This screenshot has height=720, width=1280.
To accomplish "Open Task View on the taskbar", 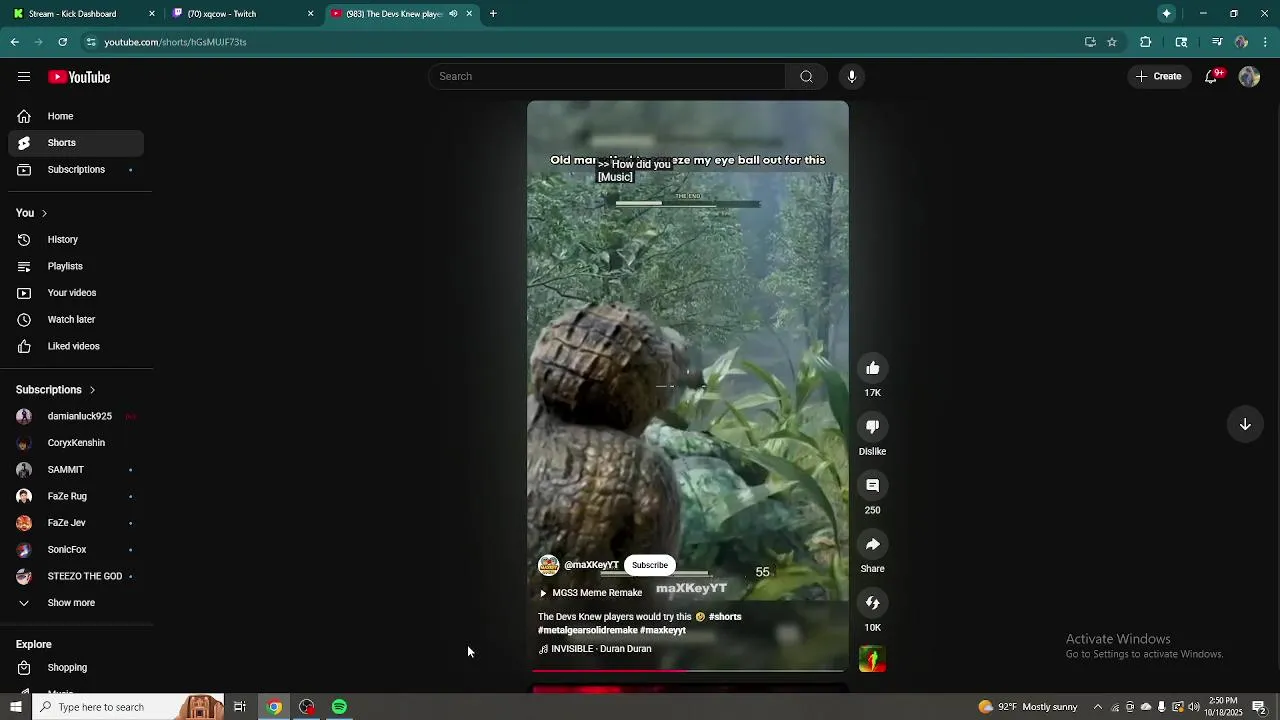I will tap(240, 707).
